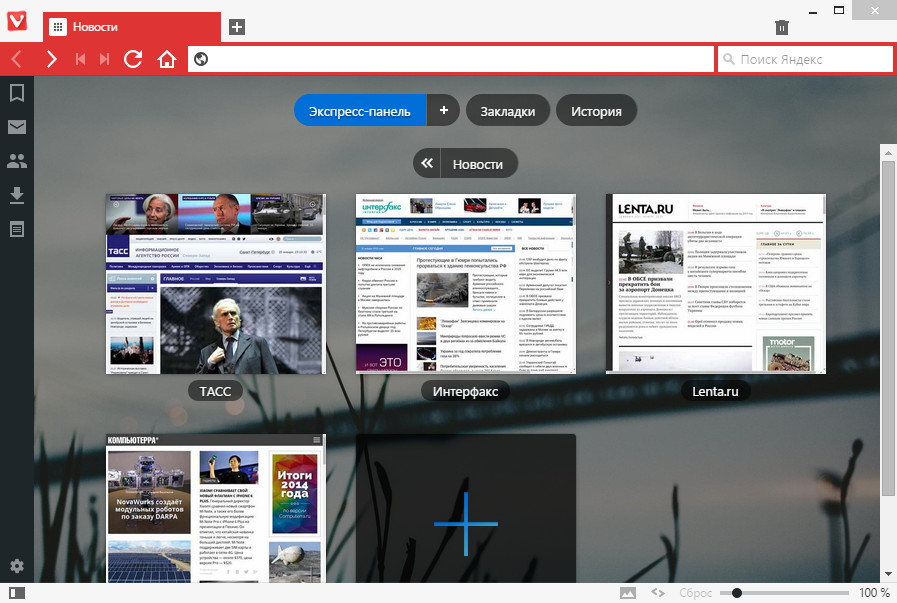Go back to the previous page

coord(17,59)
